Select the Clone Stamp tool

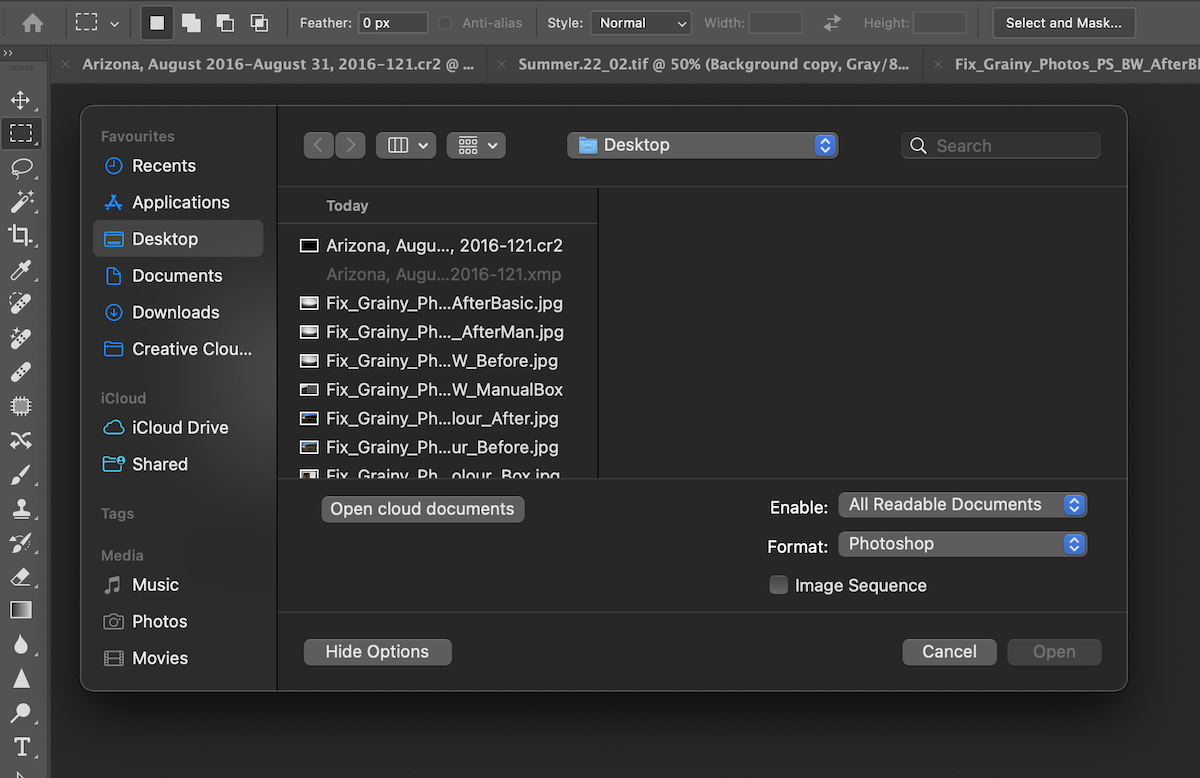22,508
